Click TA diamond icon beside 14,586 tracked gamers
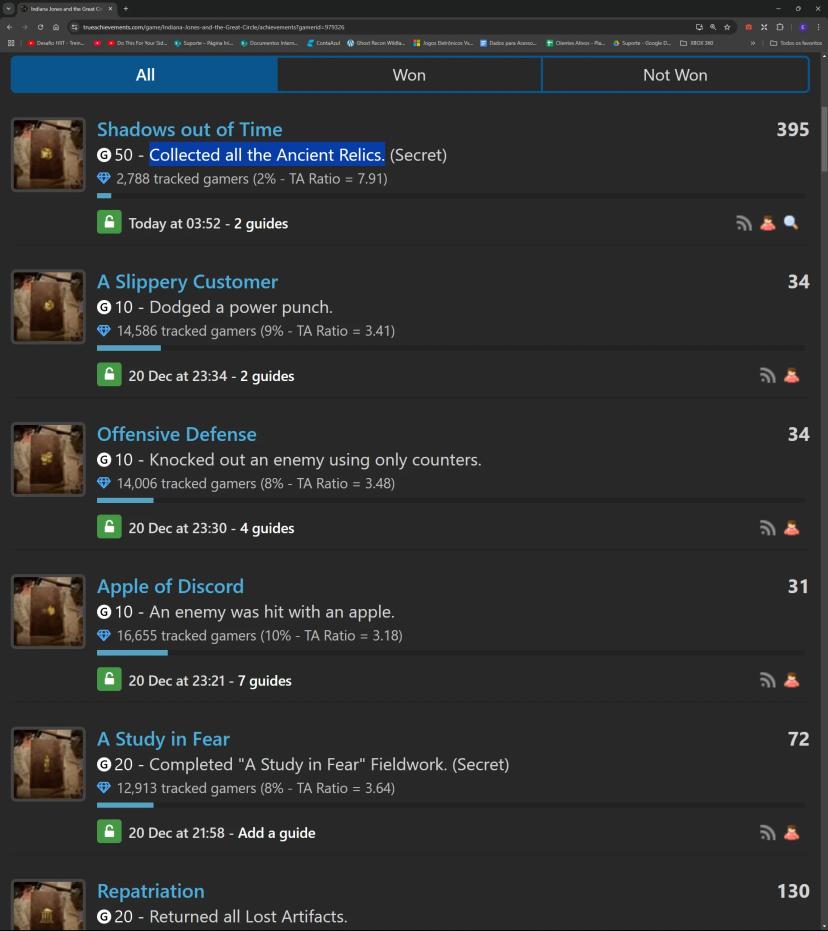828x931 pixels. [104, 331]
